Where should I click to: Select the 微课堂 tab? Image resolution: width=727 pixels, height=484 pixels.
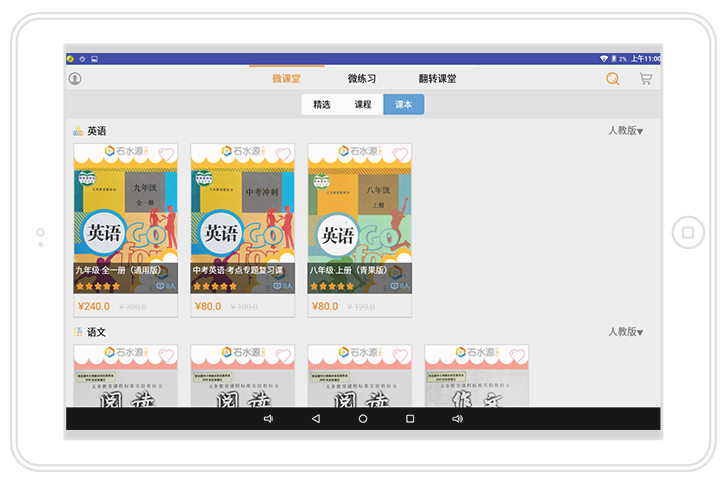tap(286, 79)
